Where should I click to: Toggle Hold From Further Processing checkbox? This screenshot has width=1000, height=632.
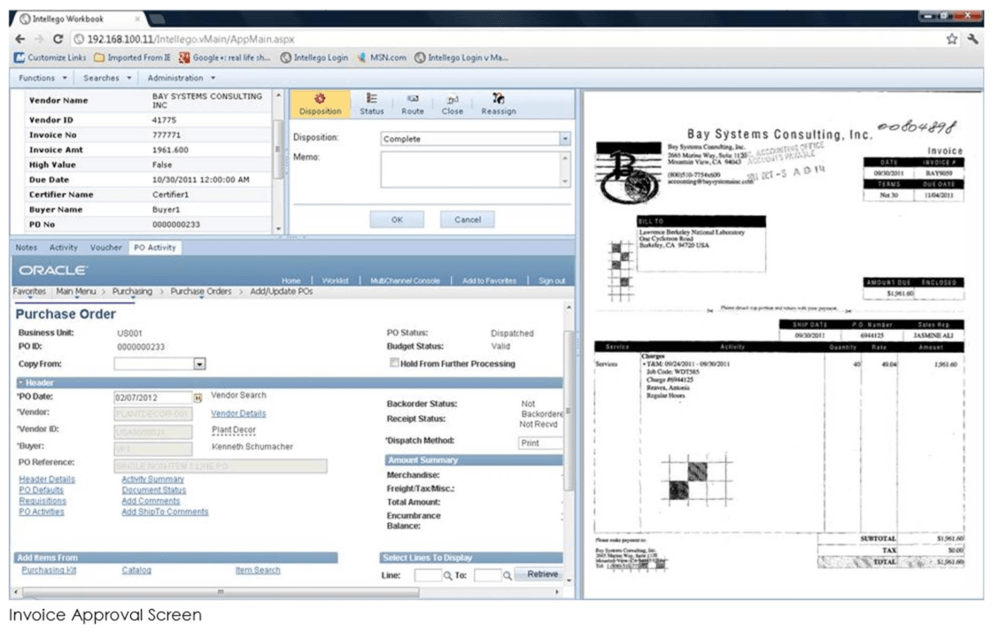pyautogui.click(x=394, y=363)
